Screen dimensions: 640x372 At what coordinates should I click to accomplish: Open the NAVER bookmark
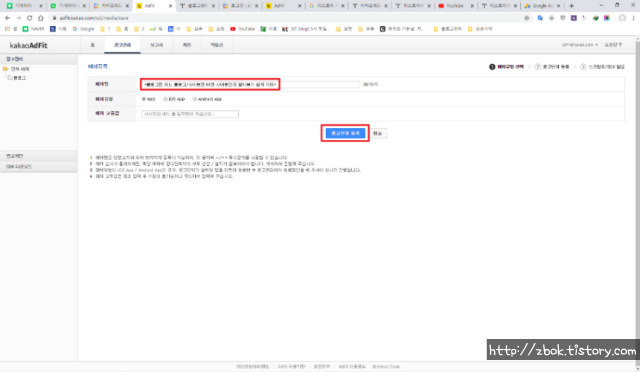click(33, 29)
